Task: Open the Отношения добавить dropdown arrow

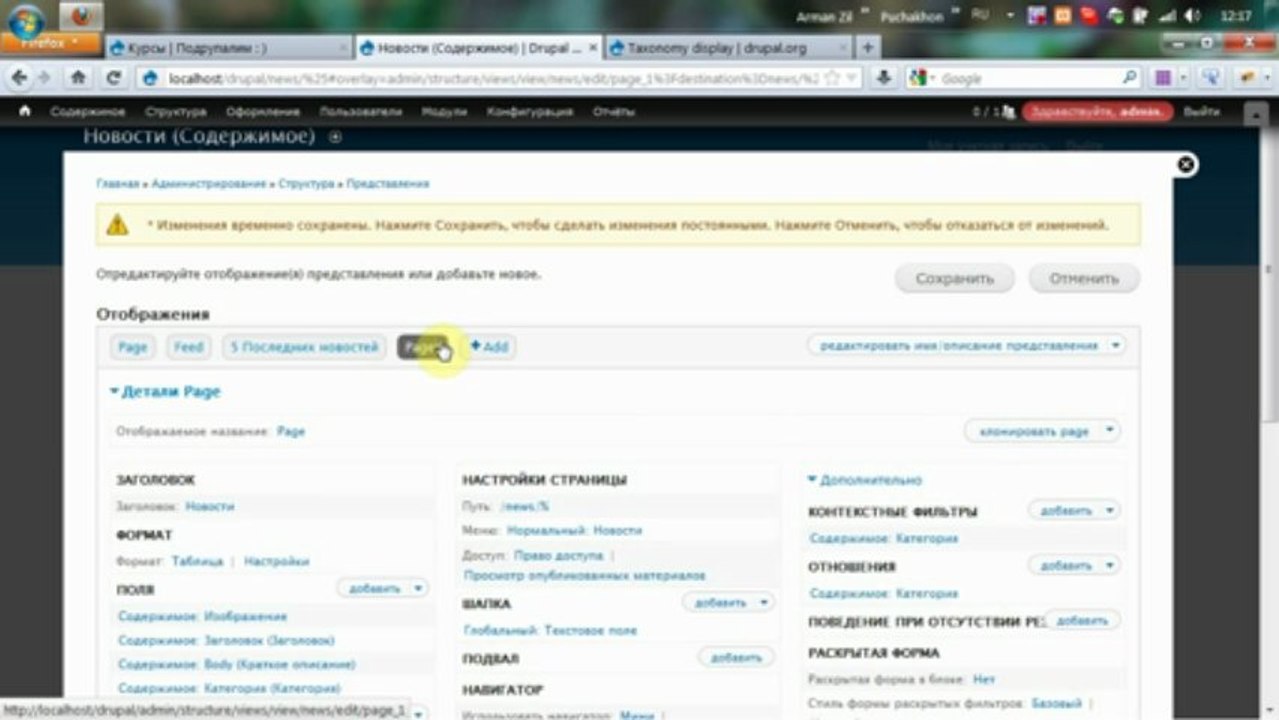Action: (1109, 565)
